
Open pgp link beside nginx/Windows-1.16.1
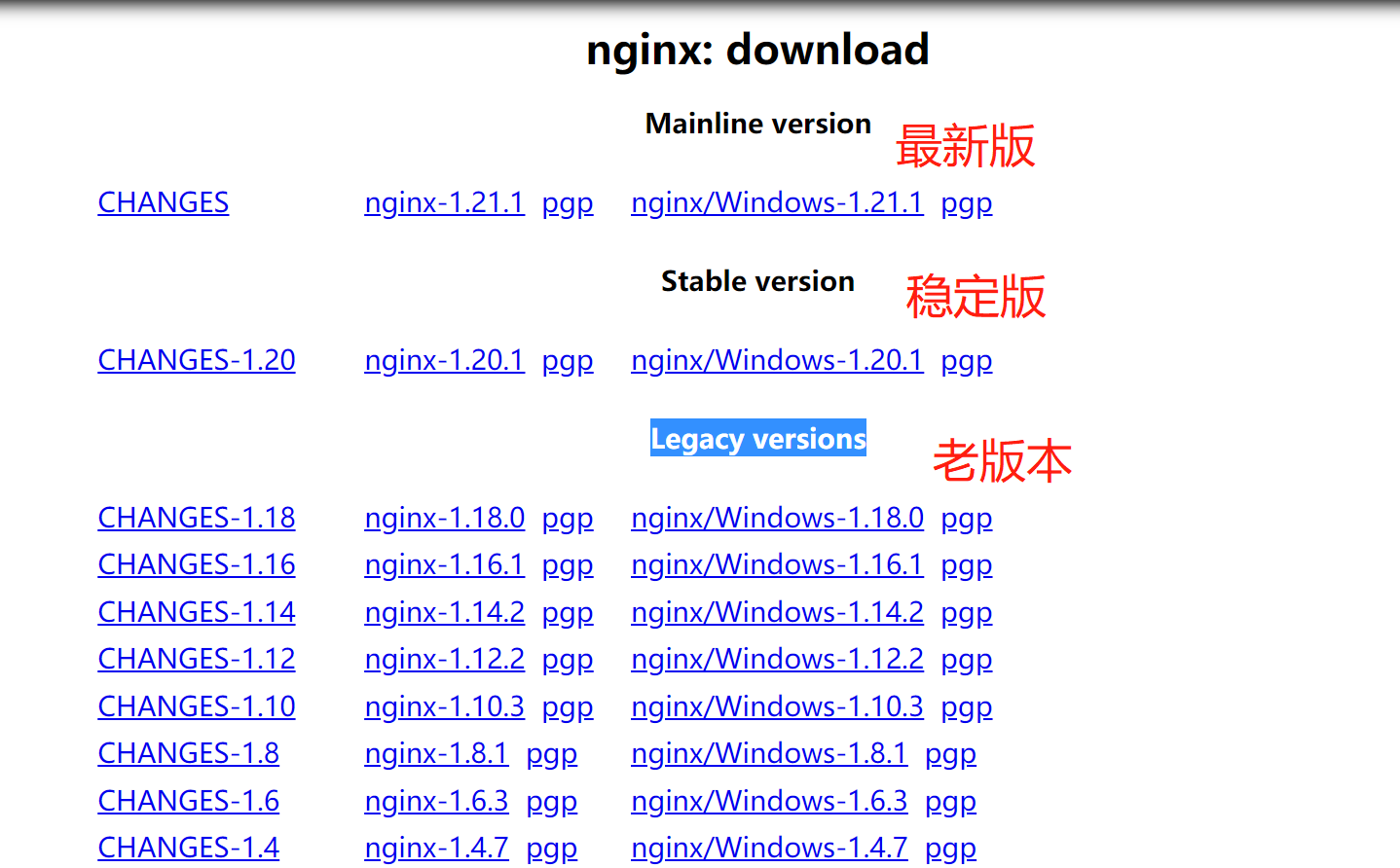[x=967, y=564]
